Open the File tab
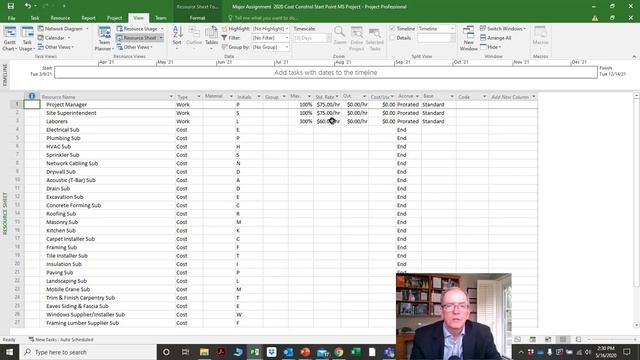Image resolution: width=640 pixels, height=360 pixels. pyautogui.click(x=11, y=18)
